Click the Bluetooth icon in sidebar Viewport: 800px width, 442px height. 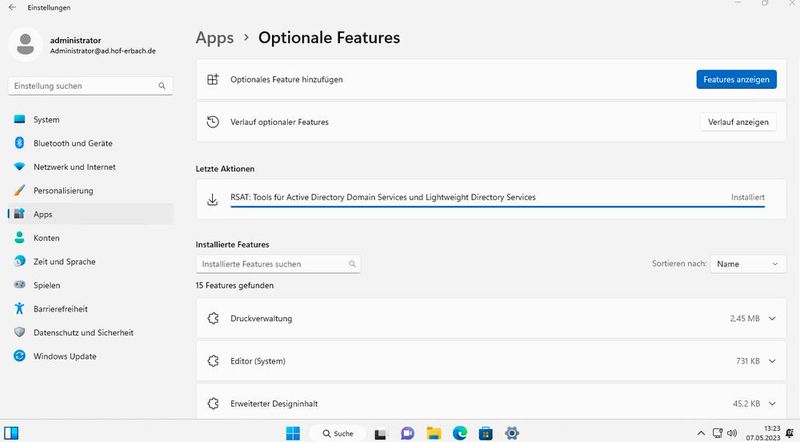coord(19,143)
